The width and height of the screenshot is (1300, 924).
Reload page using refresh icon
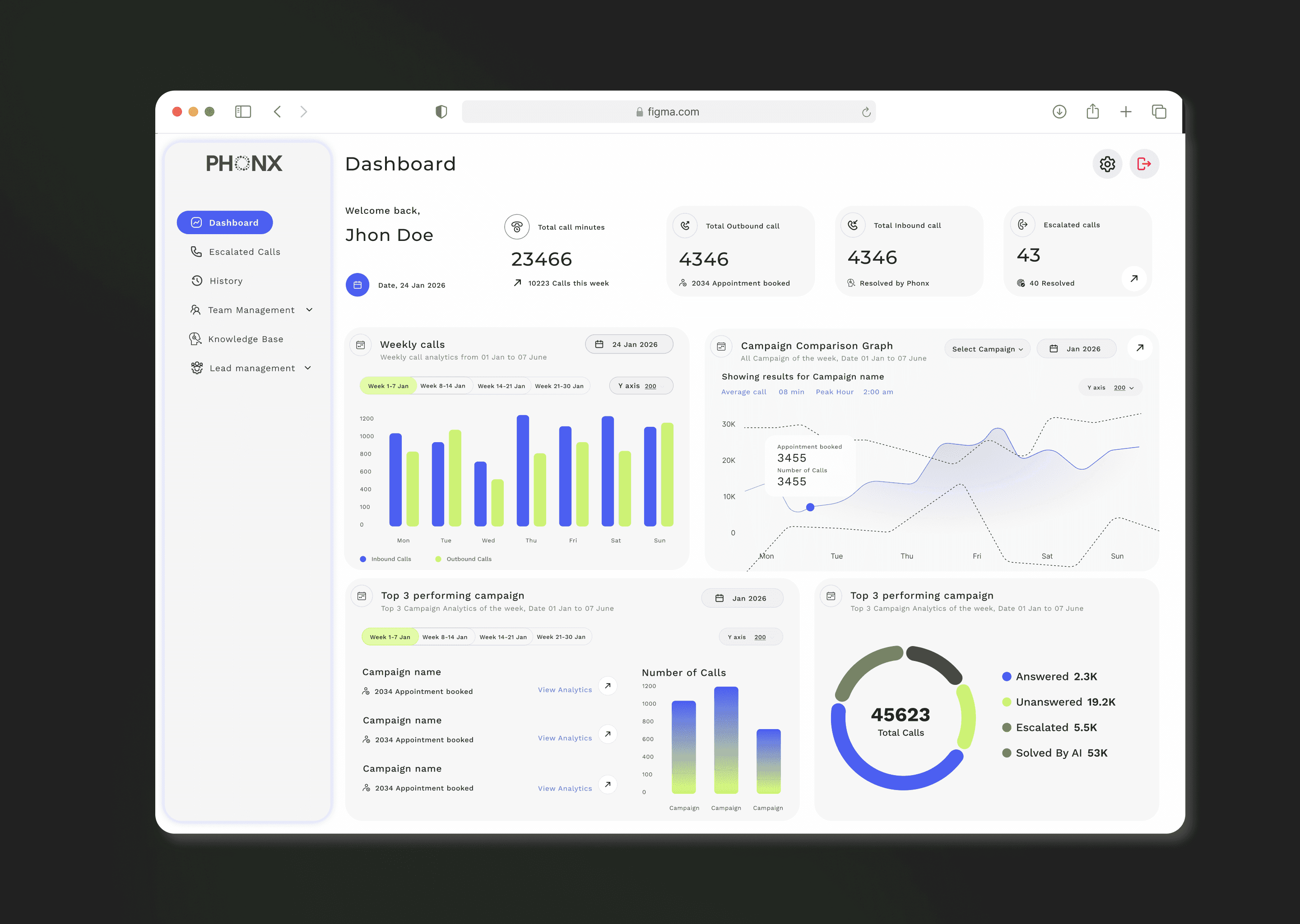coord(866,112)
